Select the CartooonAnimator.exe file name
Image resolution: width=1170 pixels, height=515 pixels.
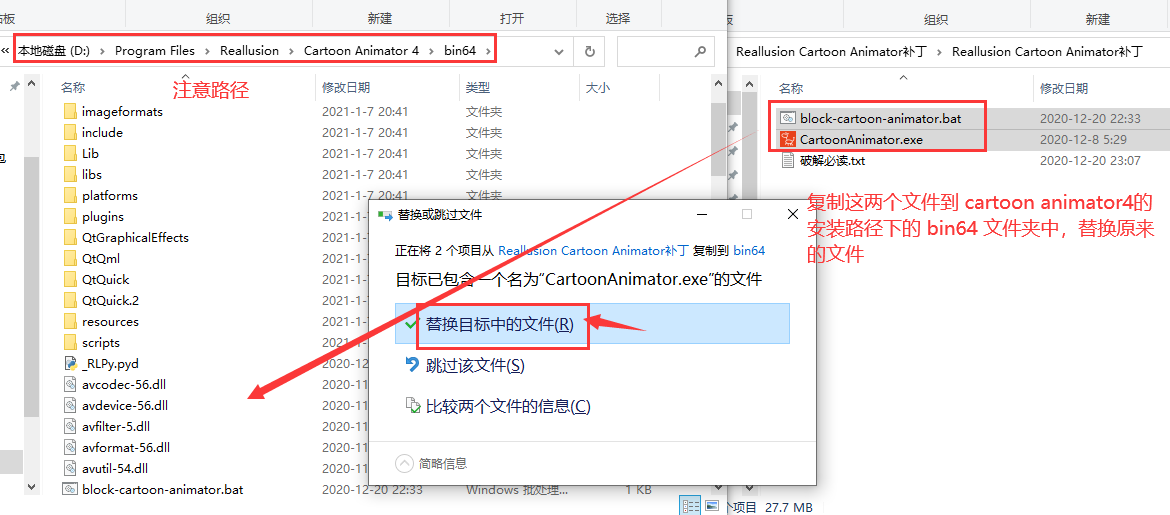(x=861, y=139)
